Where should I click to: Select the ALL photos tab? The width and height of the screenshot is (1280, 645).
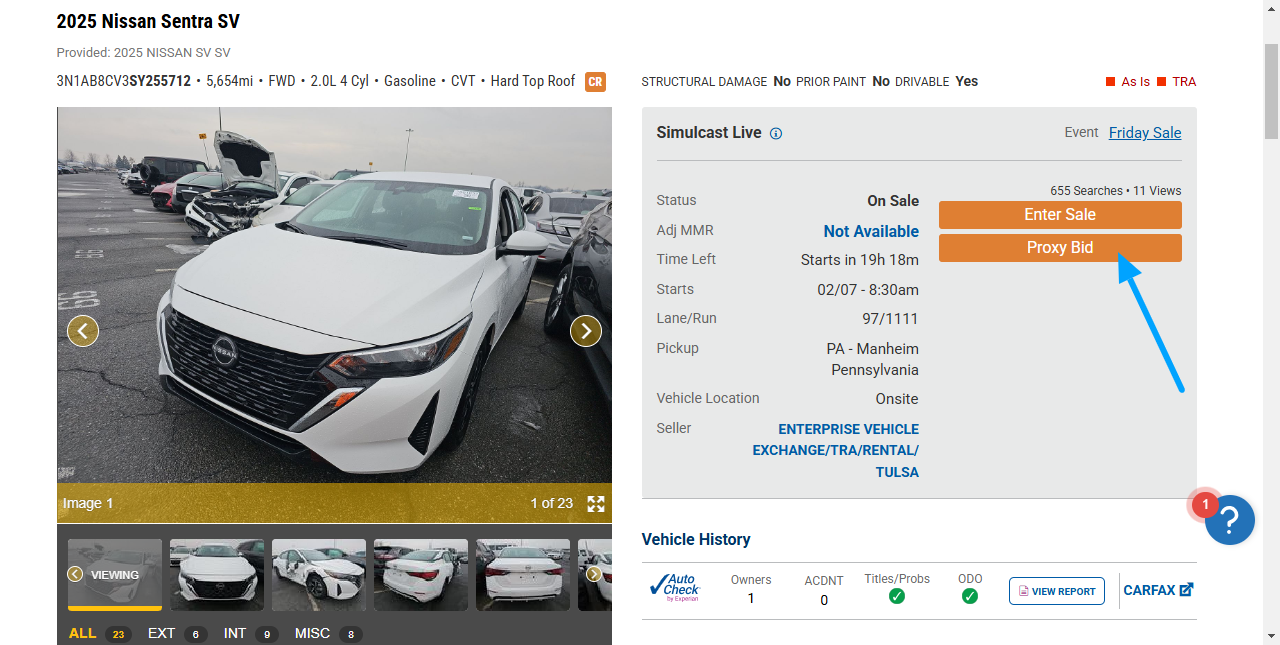tap(83, 633)
